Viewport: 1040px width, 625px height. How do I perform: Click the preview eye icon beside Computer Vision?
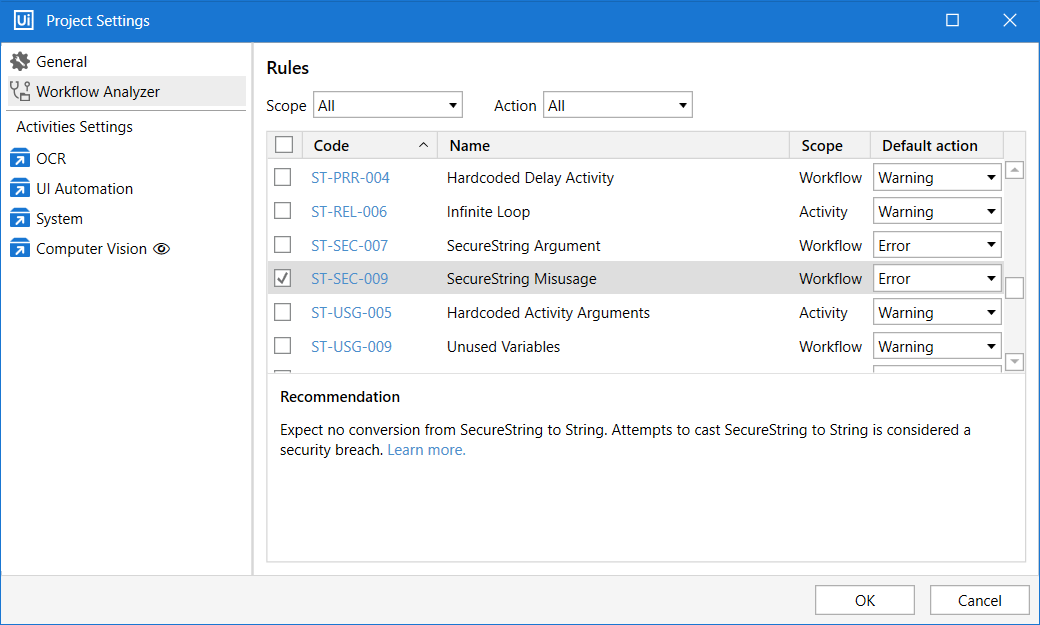(x=161, y=249)
